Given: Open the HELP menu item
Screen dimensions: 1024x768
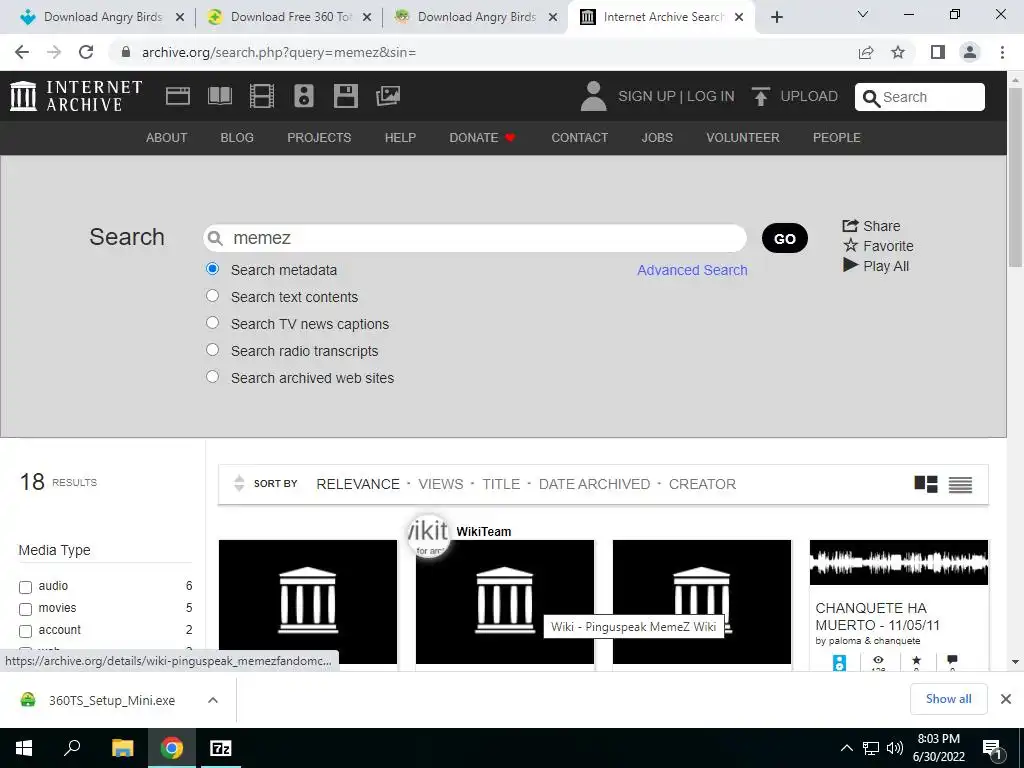Looking at the screenshot, I should 400,138.
